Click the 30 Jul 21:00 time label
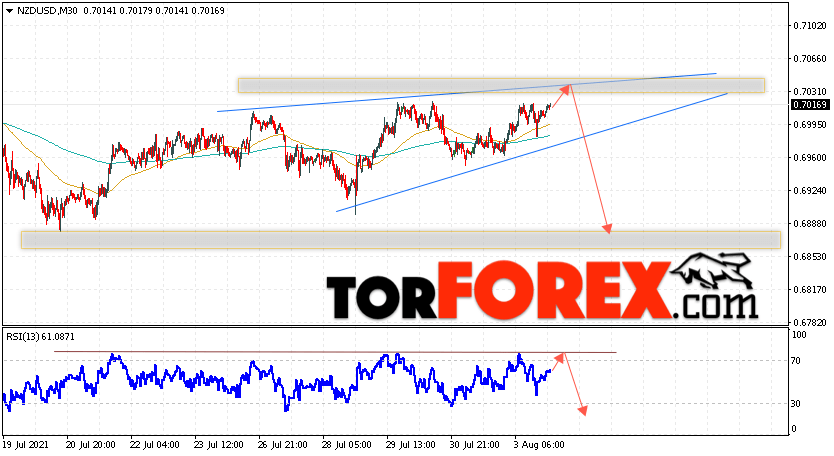The height and width of the screenshot is (456, 834). click(x=474, y=444)
